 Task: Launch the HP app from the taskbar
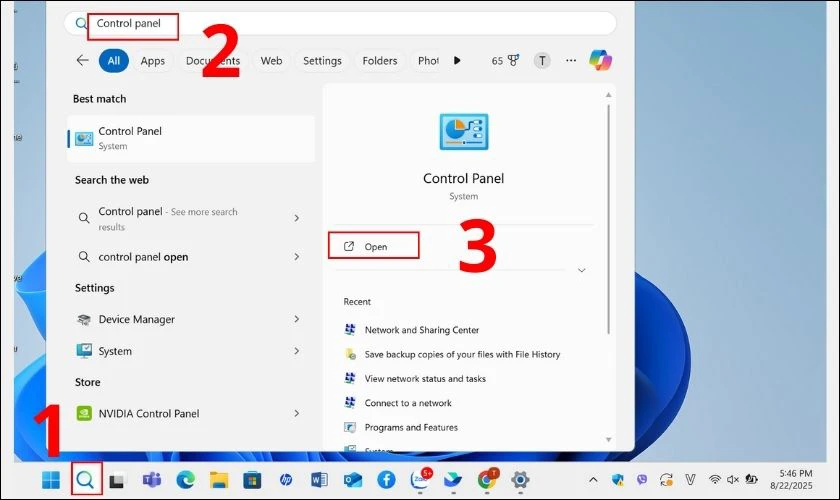(x=286, y=480)
